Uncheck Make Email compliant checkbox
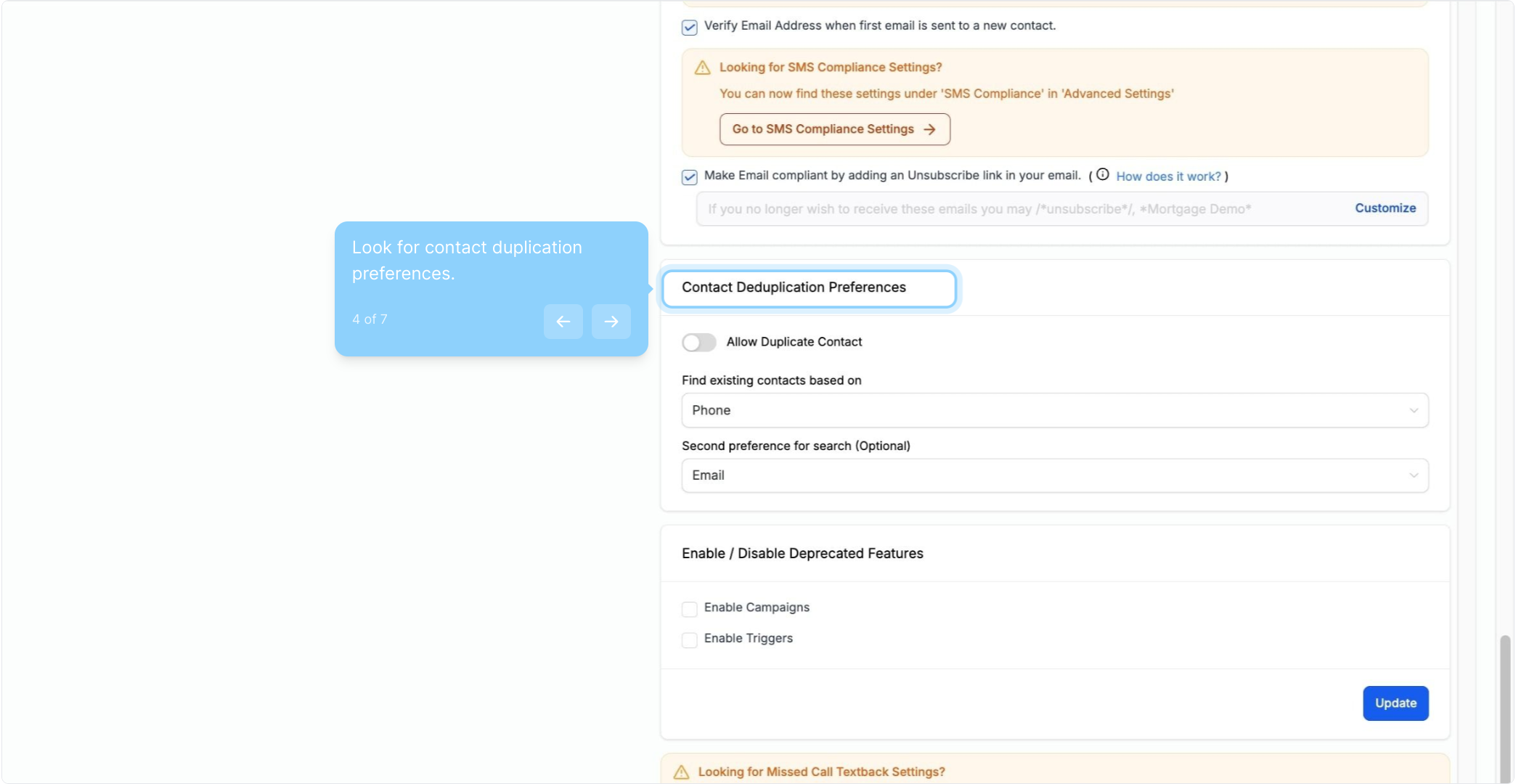The width and height of the screenshot is (1516, 784). pyautogui.click(x=689, y=177)
